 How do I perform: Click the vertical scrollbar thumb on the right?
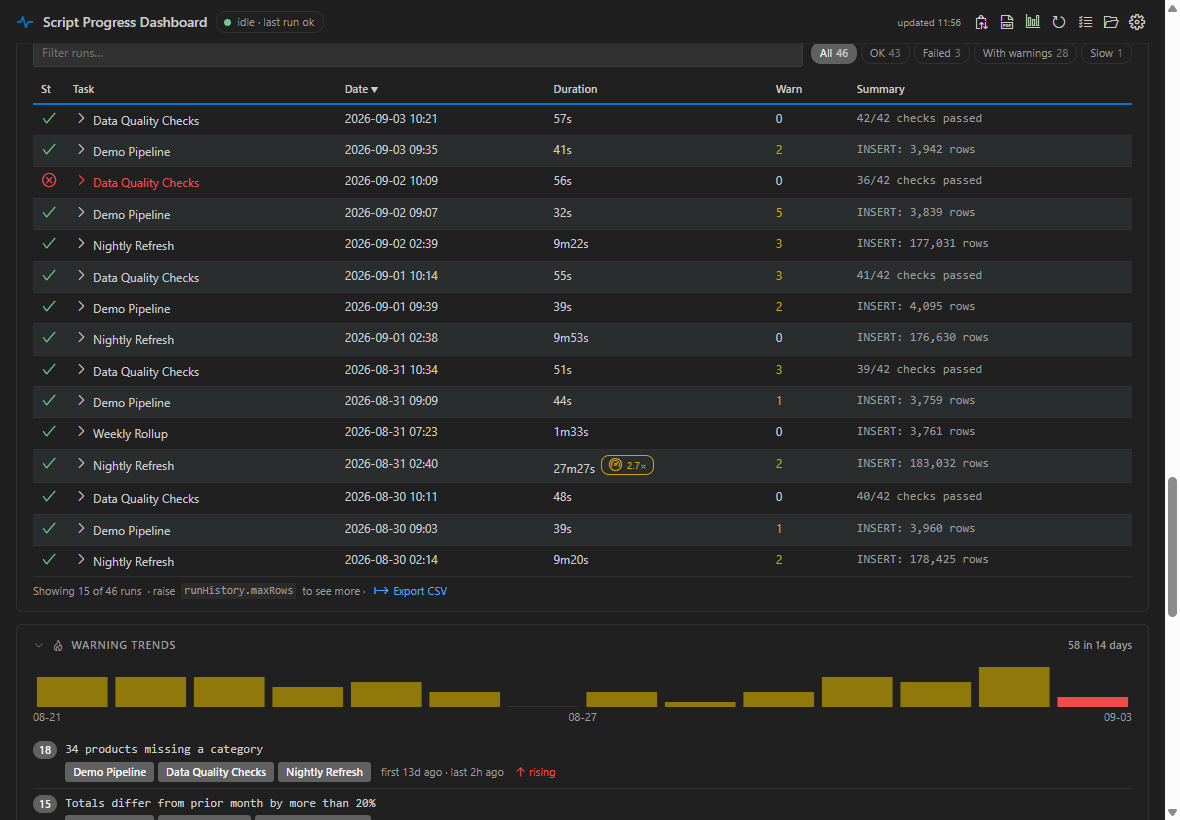point(1172,547)
